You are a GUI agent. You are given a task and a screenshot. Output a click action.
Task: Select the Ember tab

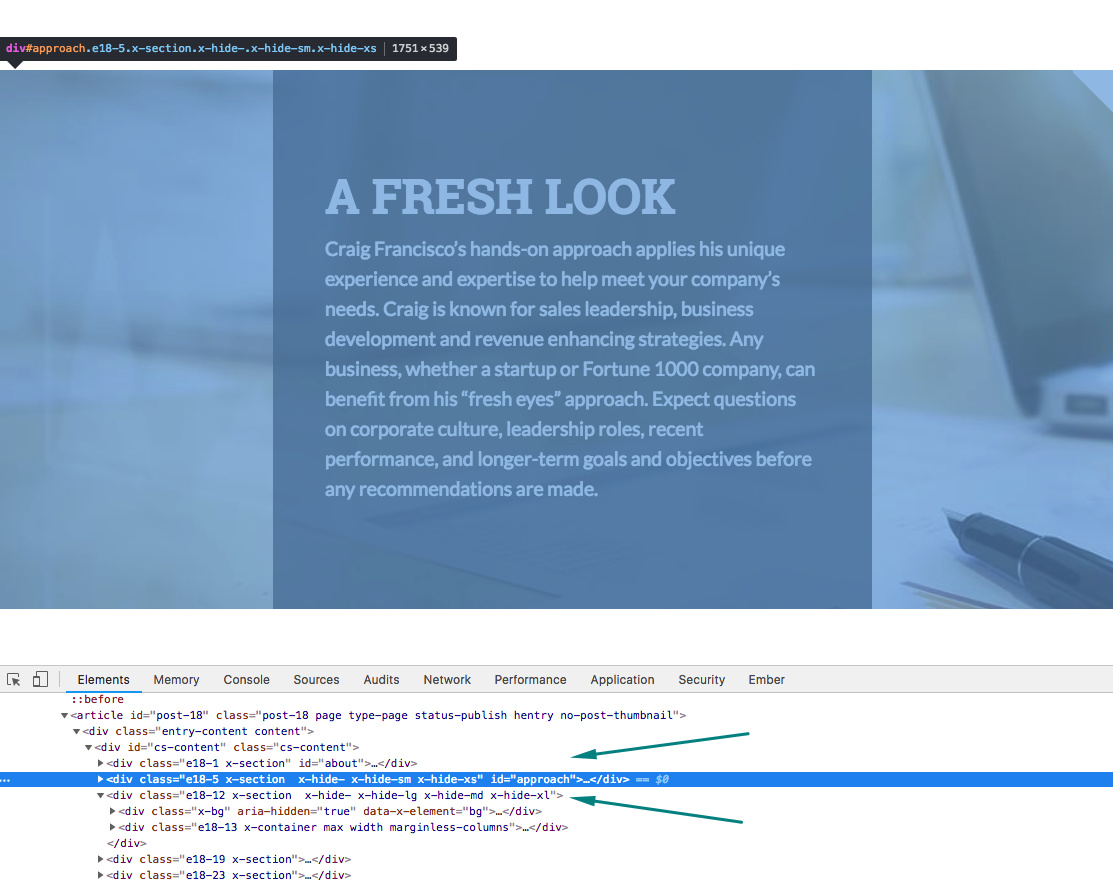pyautogui.click(x=766, y=679)
